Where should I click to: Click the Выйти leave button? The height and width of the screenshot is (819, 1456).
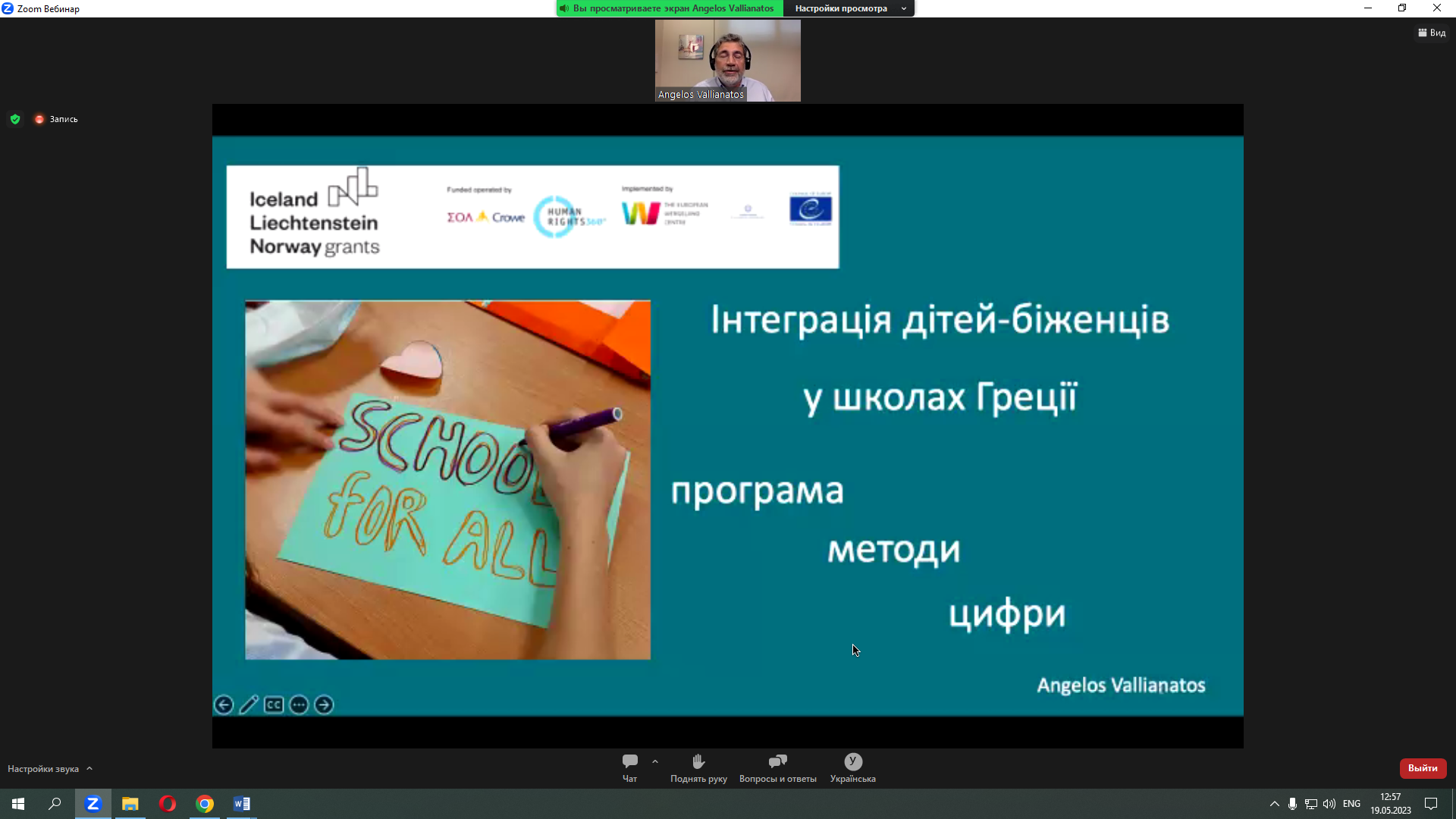1423,768
